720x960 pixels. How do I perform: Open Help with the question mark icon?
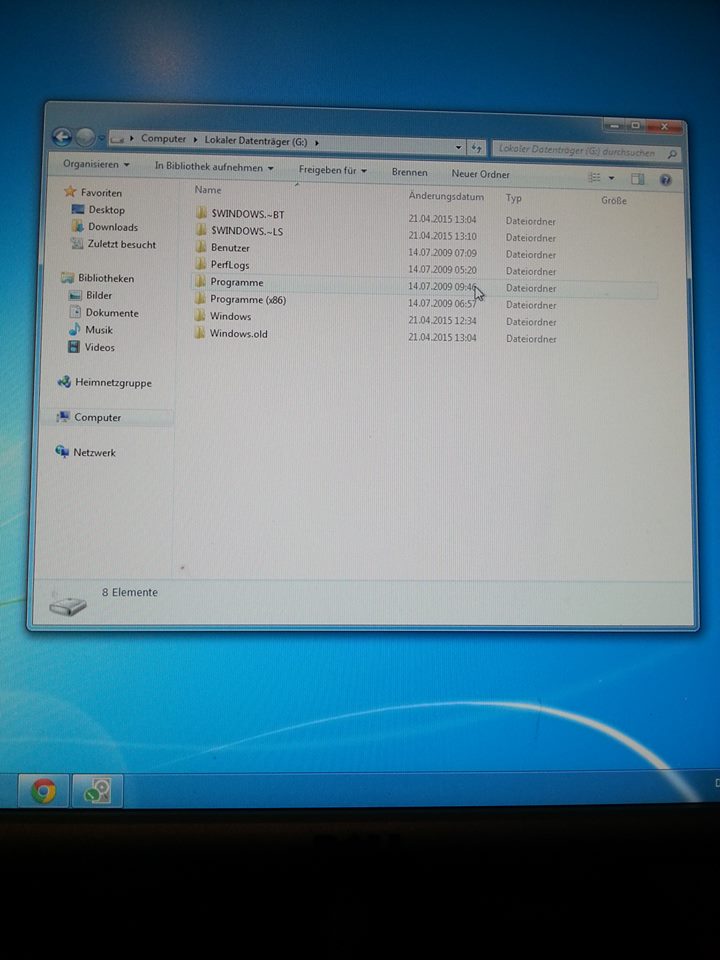(666, 179)
